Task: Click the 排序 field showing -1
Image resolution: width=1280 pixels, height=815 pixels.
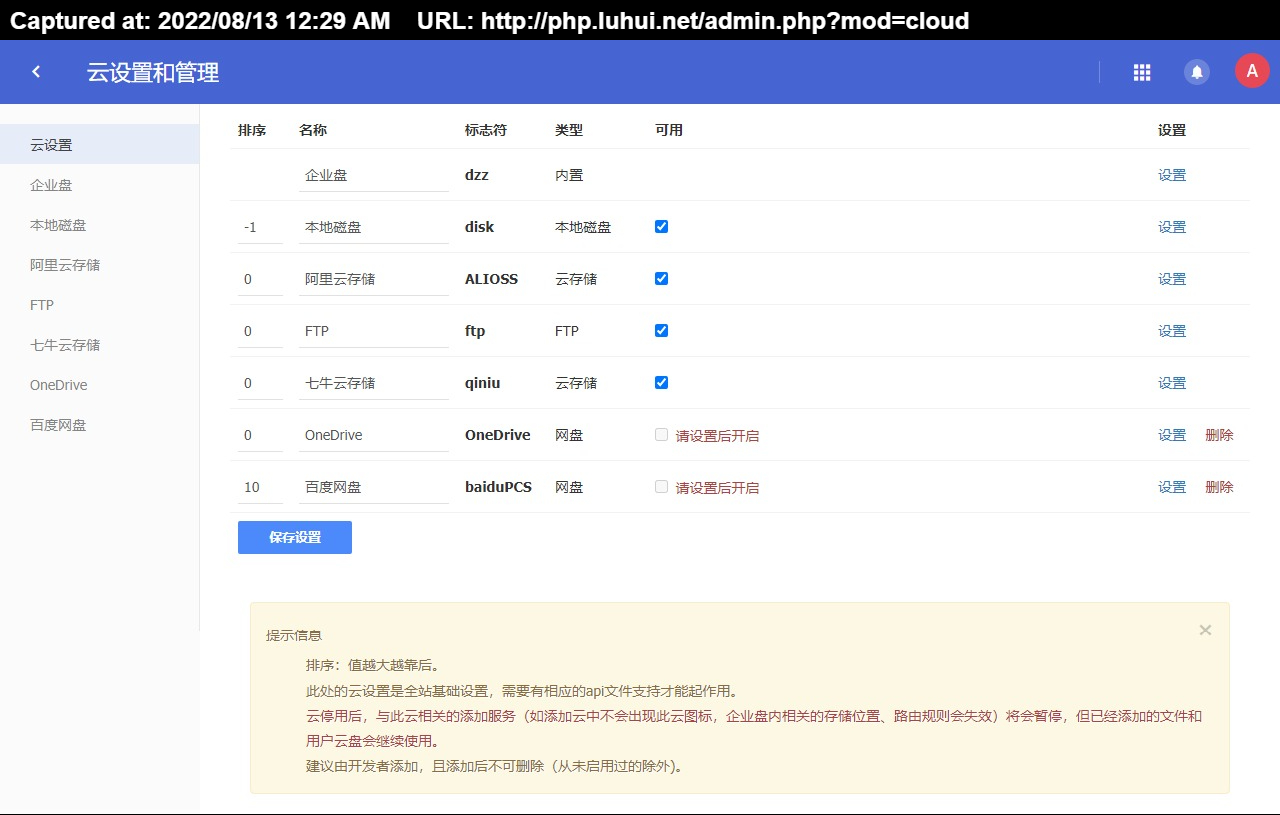Action: click(260, 227)
